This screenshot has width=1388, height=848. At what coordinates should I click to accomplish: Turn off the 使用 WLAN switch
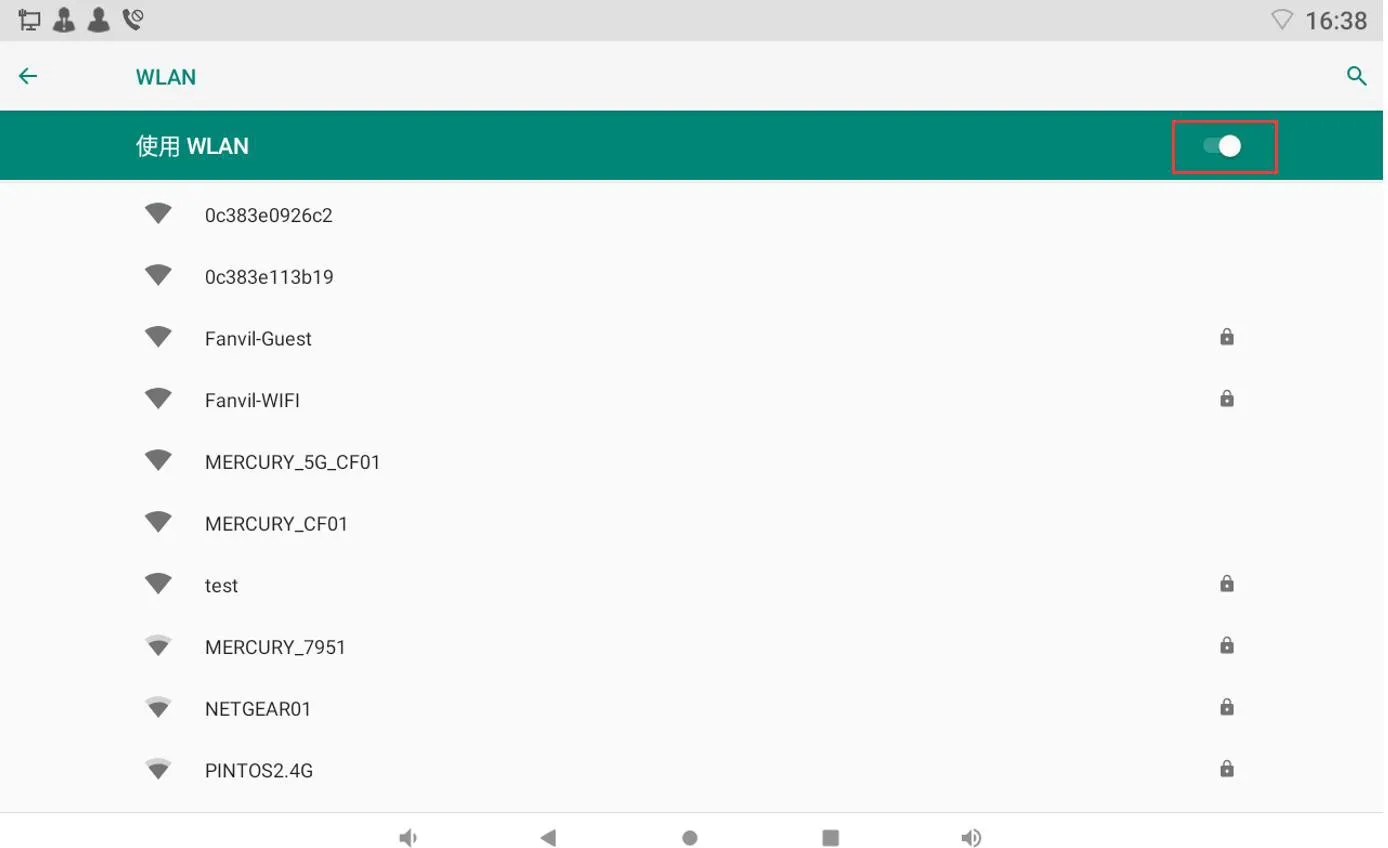[x=1223, y=147]
